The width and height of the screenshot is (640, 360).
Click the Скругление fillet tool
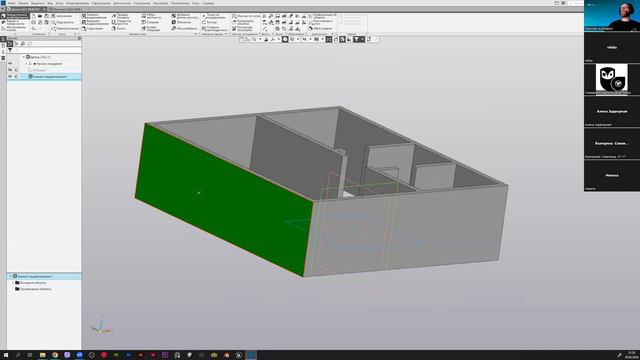[x=92, y=29]
